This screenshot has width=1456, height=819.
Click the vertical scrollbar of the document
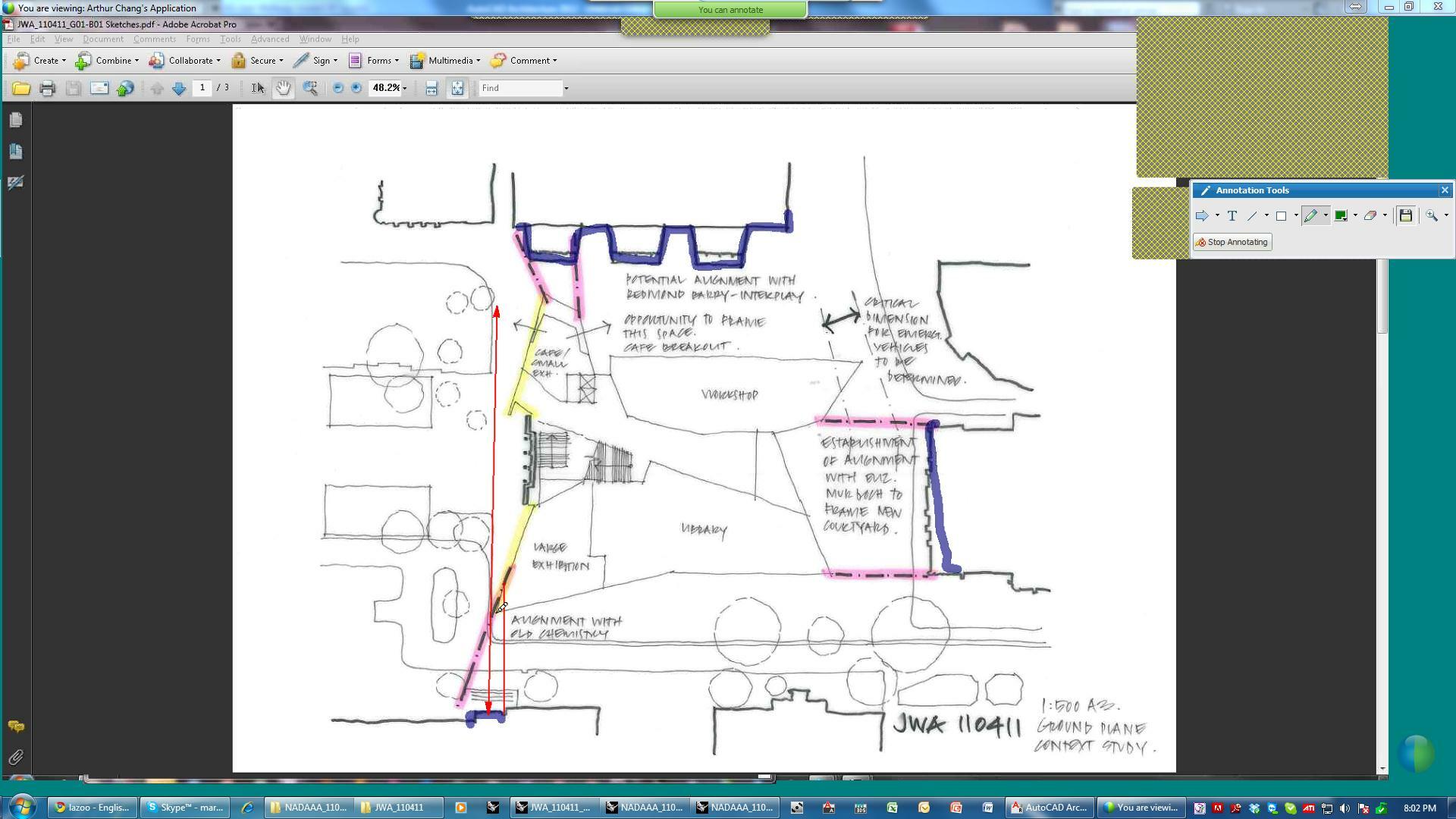[1382, 440]
